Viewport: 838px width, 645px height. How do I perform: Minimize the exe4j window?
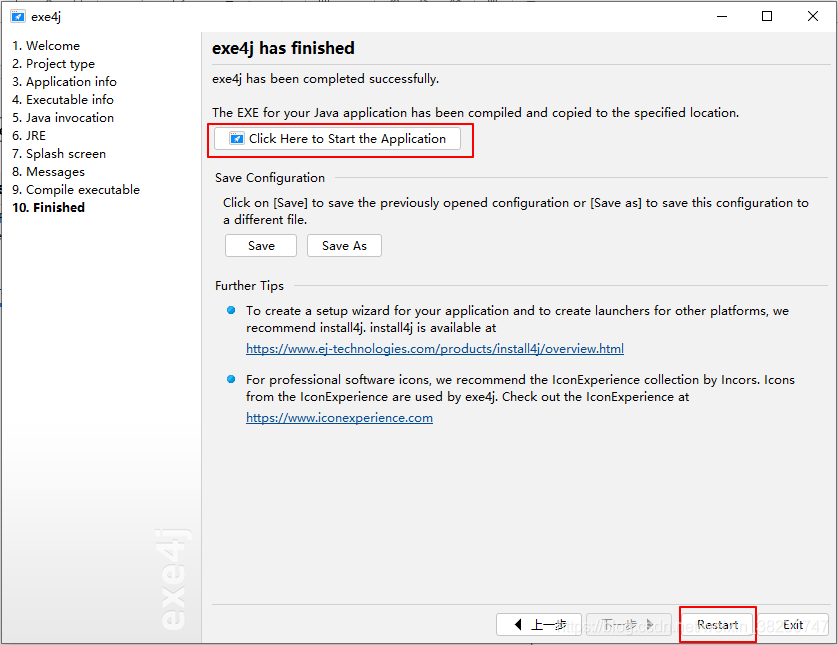point(722,17)
